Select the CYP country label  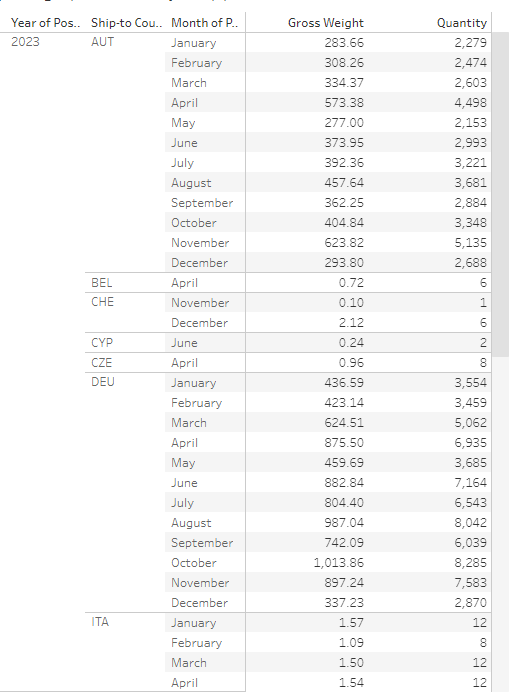coord(102,343)
